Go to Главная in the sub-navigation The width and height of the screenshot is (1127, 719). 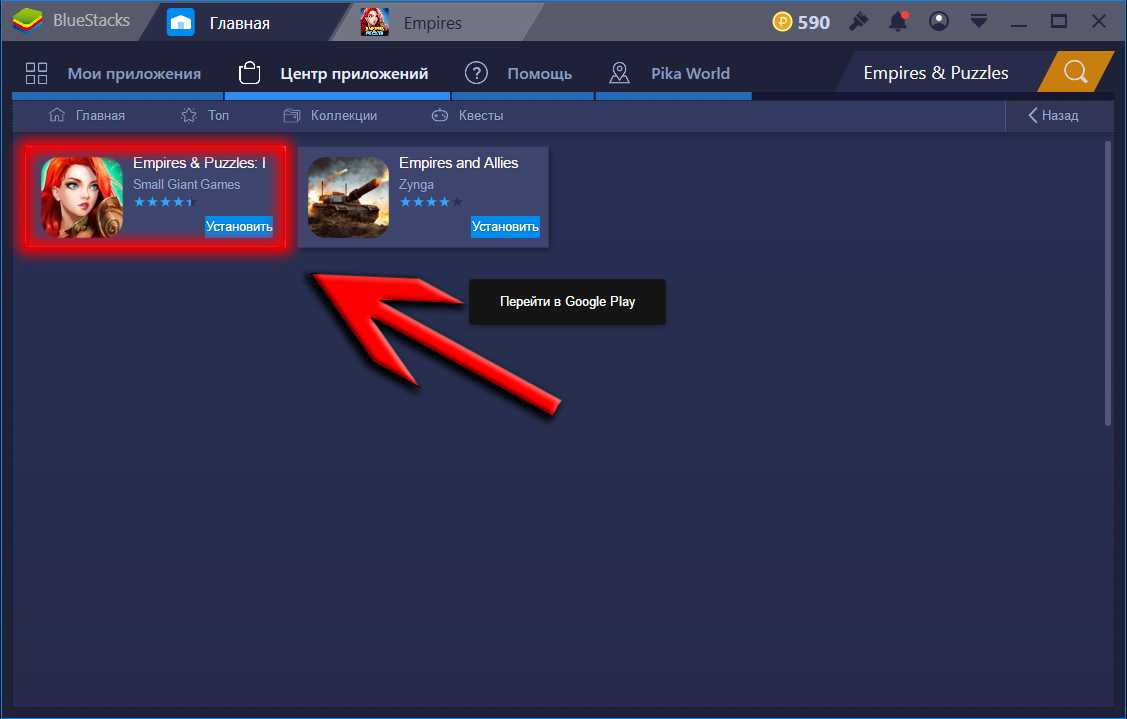(87, 115)
